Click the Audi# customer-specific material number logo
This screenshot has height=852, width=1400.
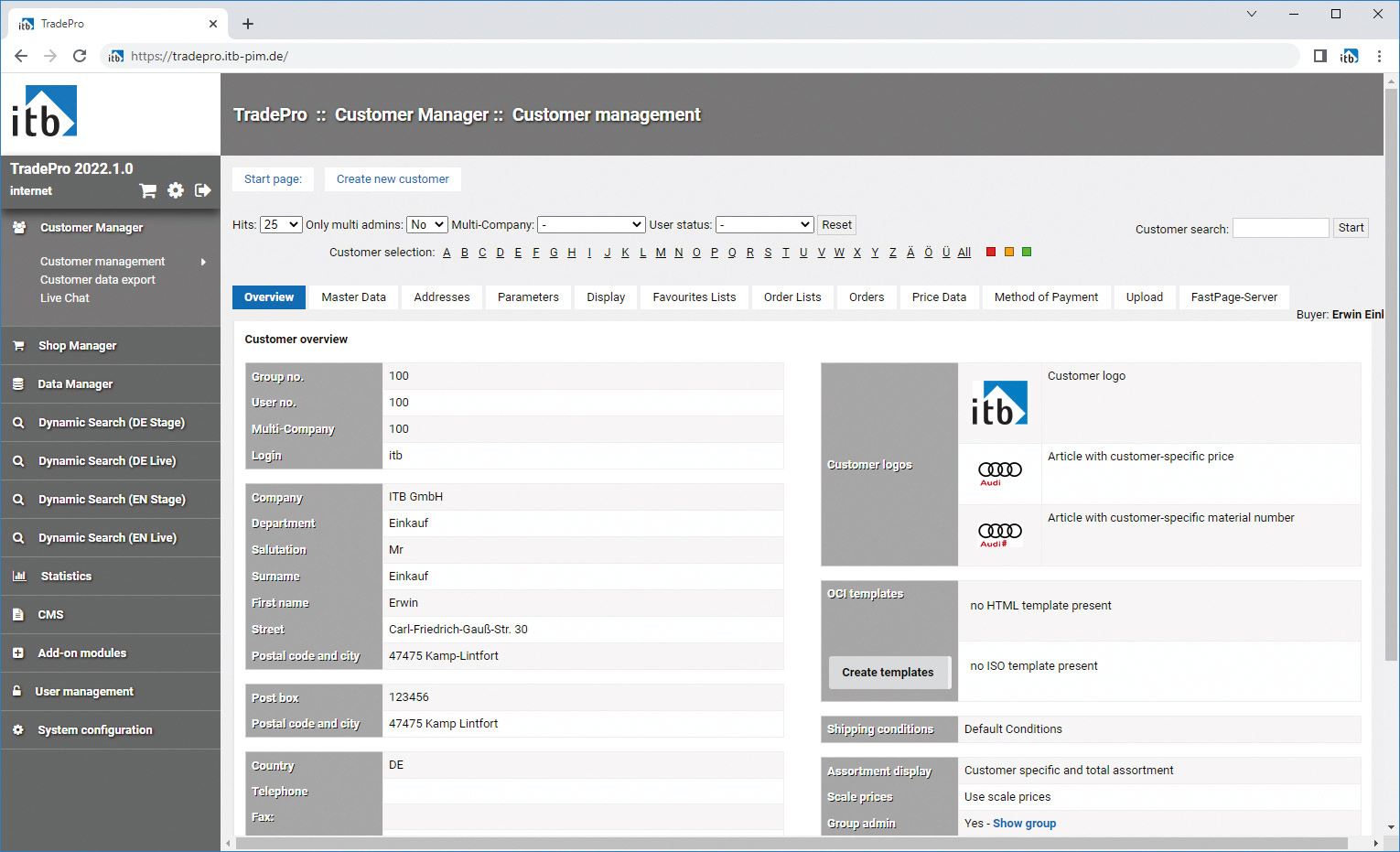click(x=999, y=534)
